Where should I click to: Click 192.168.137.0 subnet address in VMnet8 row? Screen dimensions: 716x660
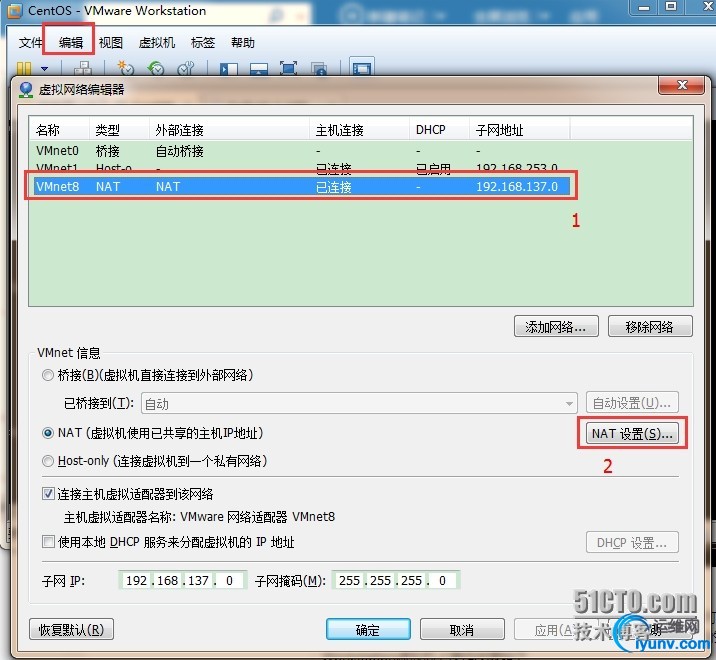pos(517,187)
